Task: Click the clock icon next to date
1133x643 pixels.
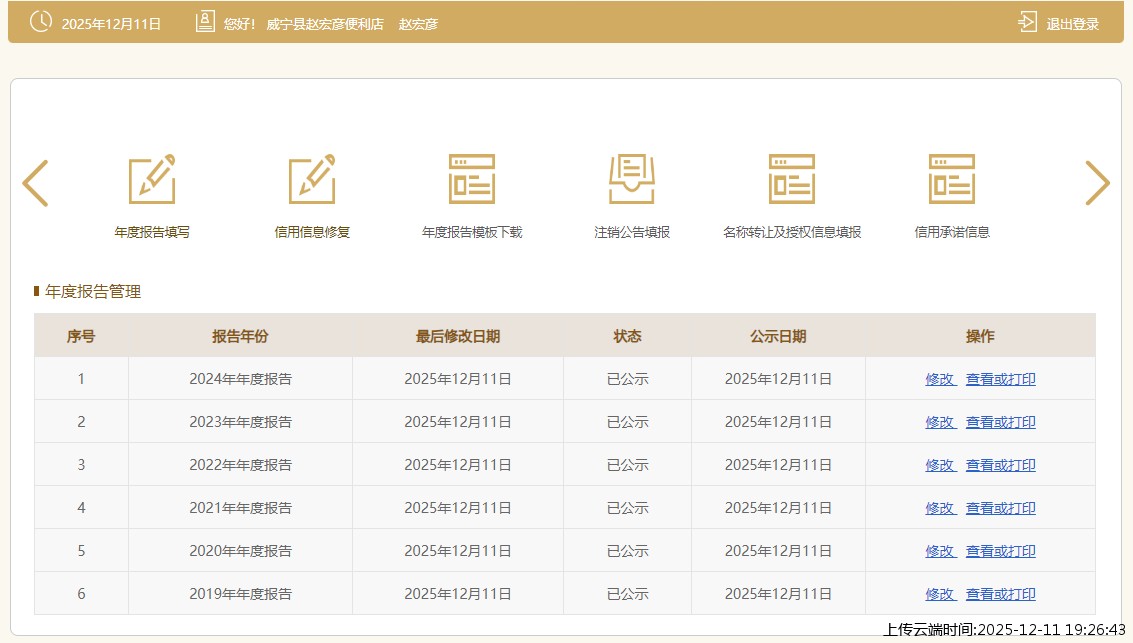Action: coord(41,22)
